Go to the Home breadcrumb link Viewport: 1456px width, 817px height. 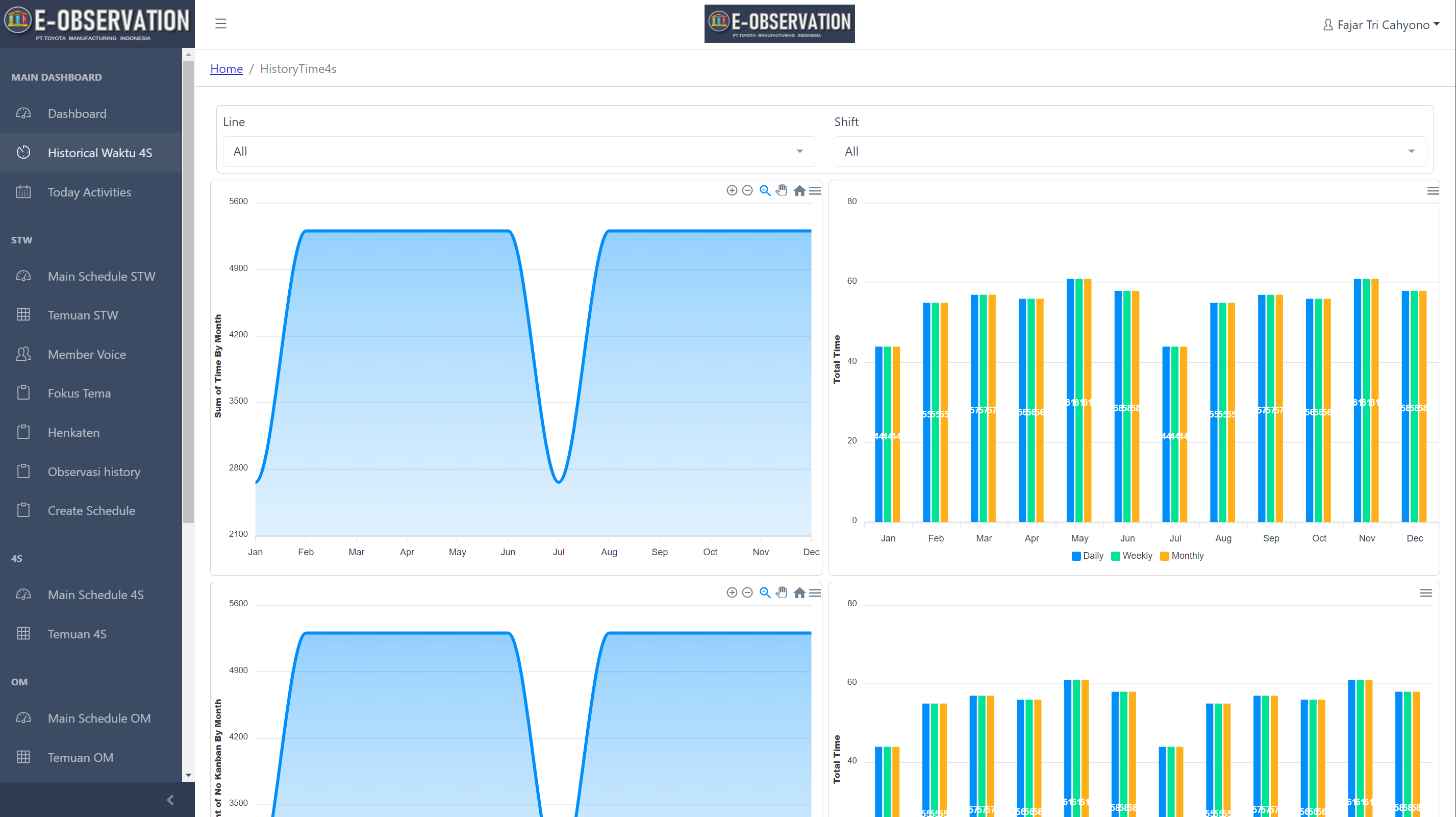[x=226, y=68]
